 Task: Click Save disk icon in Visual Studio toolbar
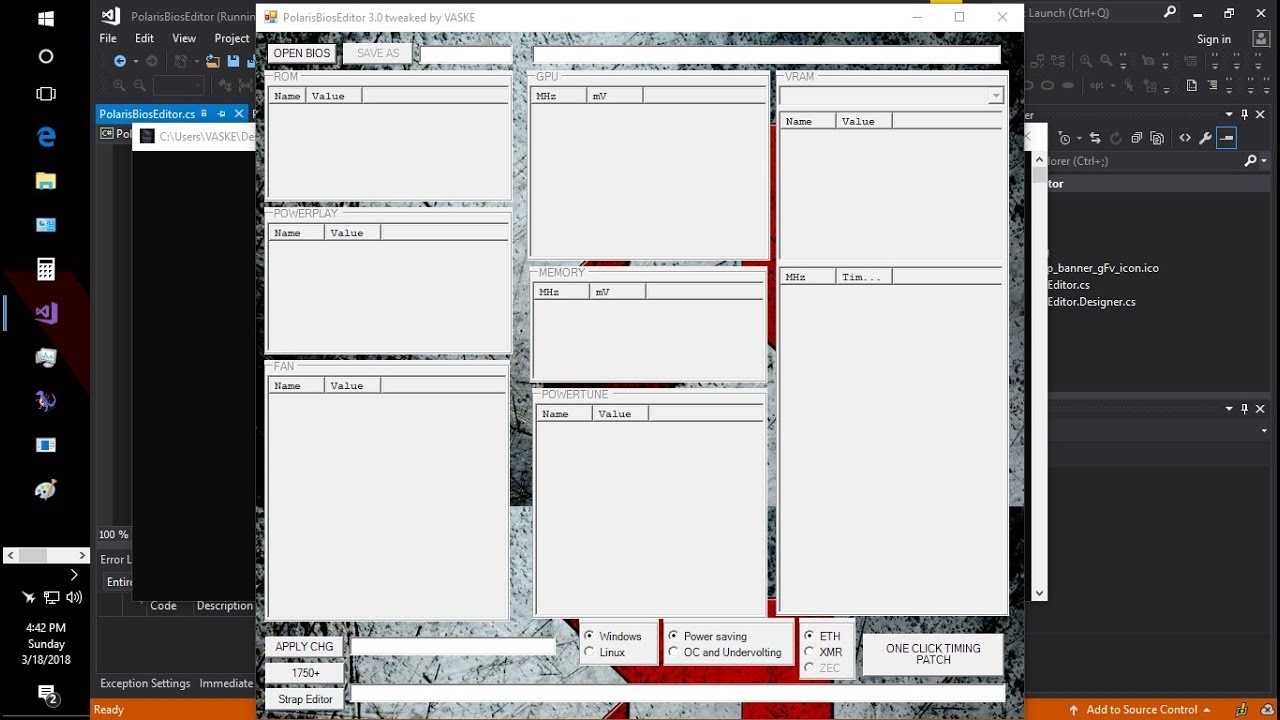232,61
